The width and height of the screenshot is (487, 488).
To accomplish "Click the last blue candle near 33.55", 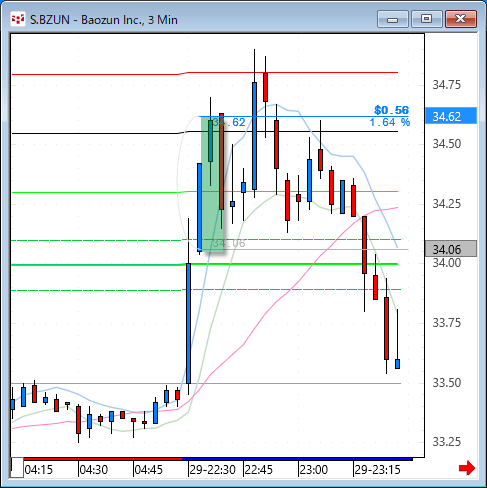I will pyautogui.click(x=397, y=364).
